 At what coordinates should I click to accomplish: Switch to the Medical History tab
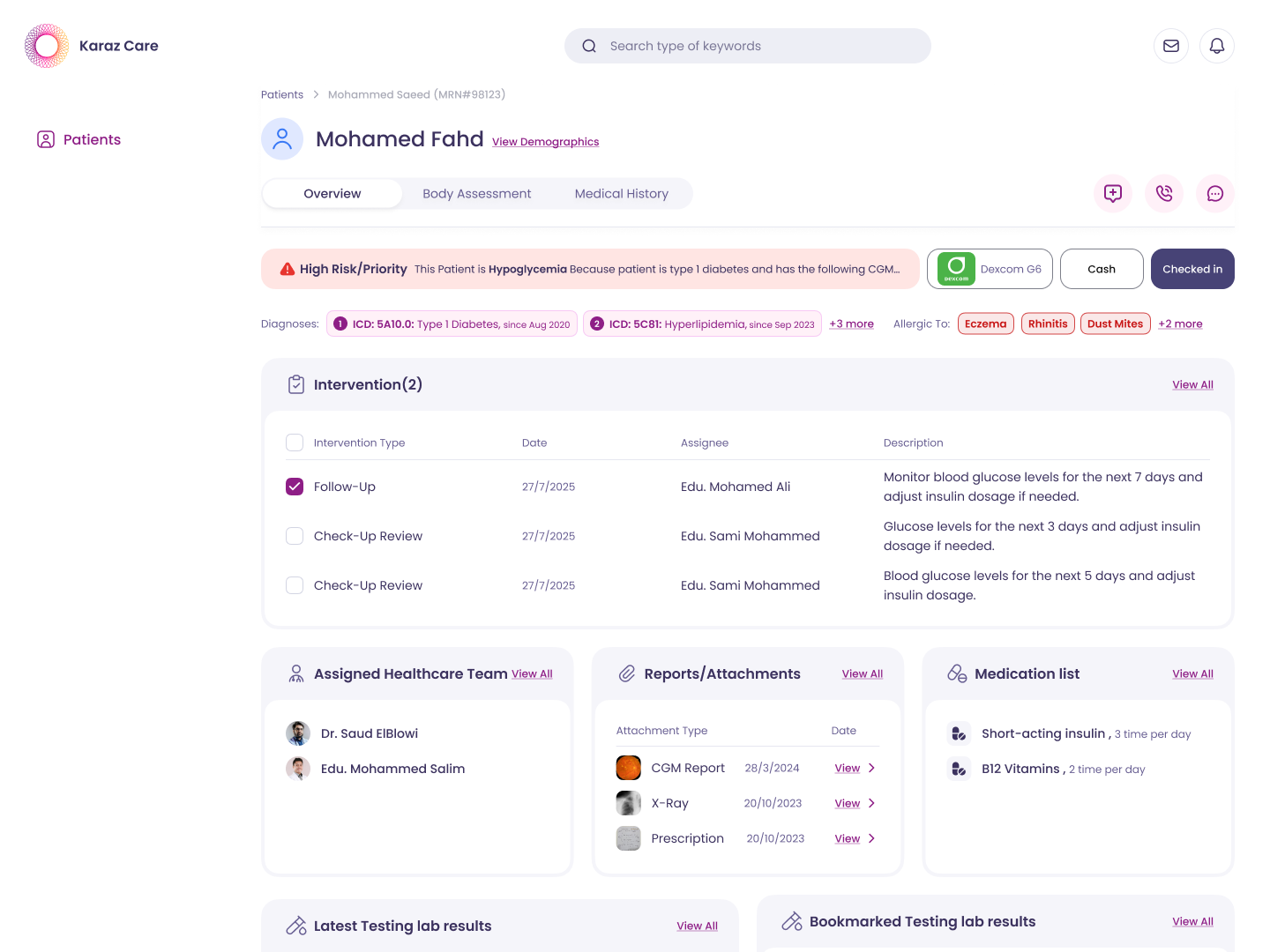click(622, 194)
